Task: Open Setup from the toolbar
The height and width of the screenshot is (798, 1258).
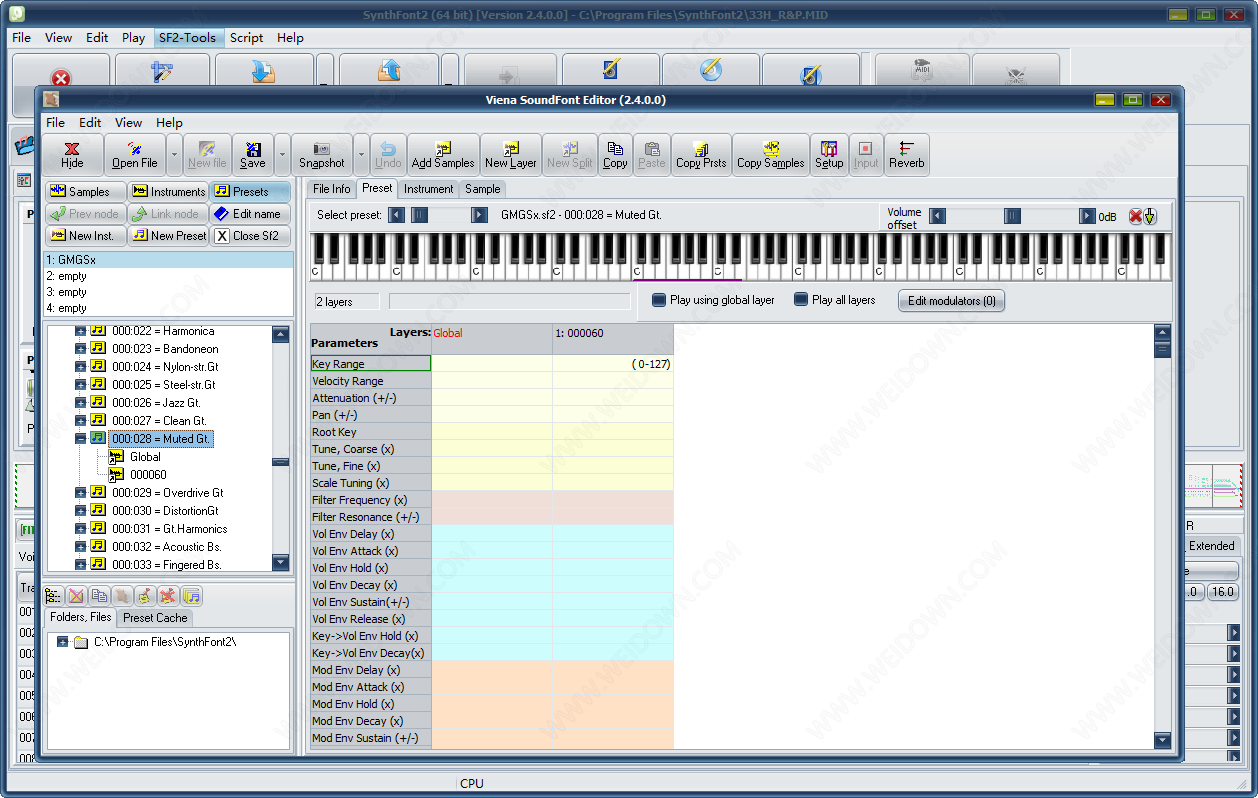Action: [829, 155]
